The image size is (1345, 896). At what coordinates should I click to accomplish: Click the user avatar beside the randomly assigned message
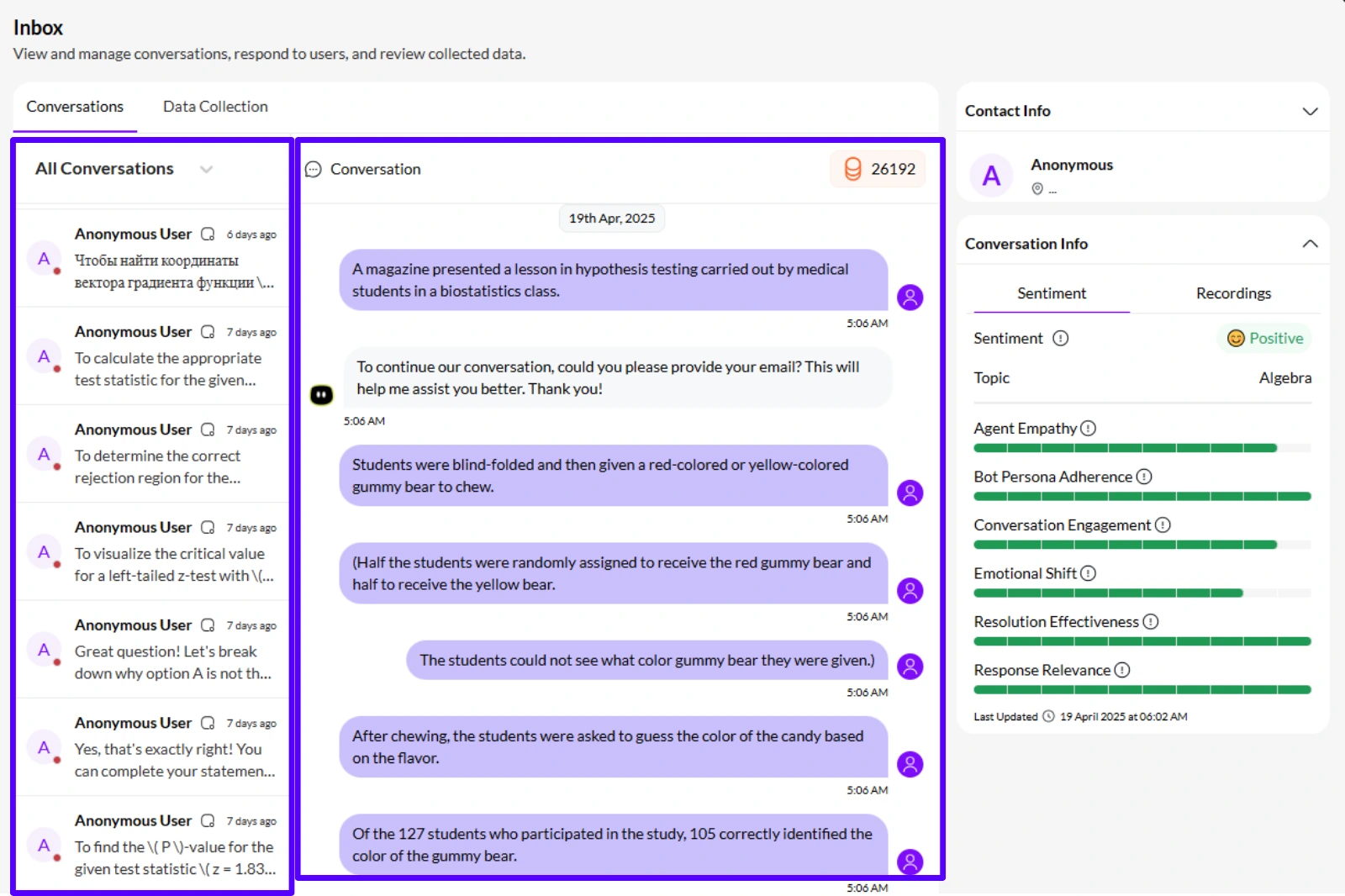pos(910,590)
